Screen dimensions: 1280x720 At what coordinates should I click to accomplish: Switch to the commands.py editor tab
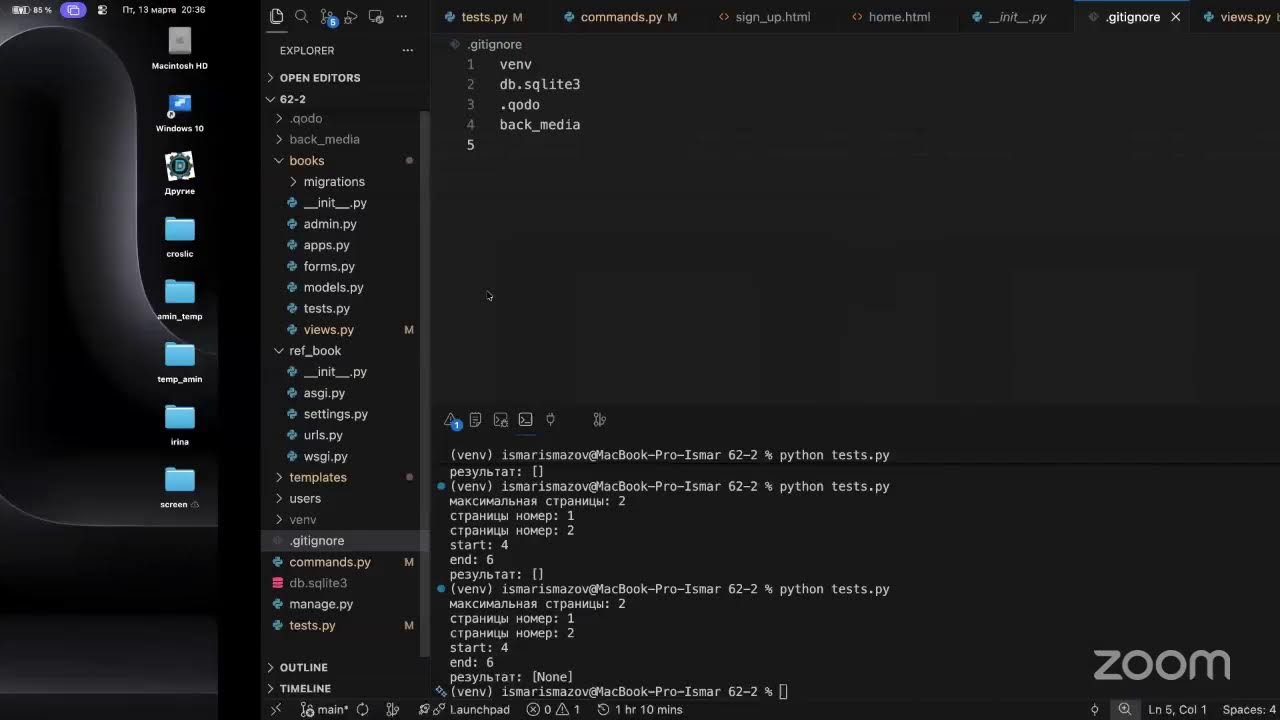pyautogui.click(x=620, y=17)
